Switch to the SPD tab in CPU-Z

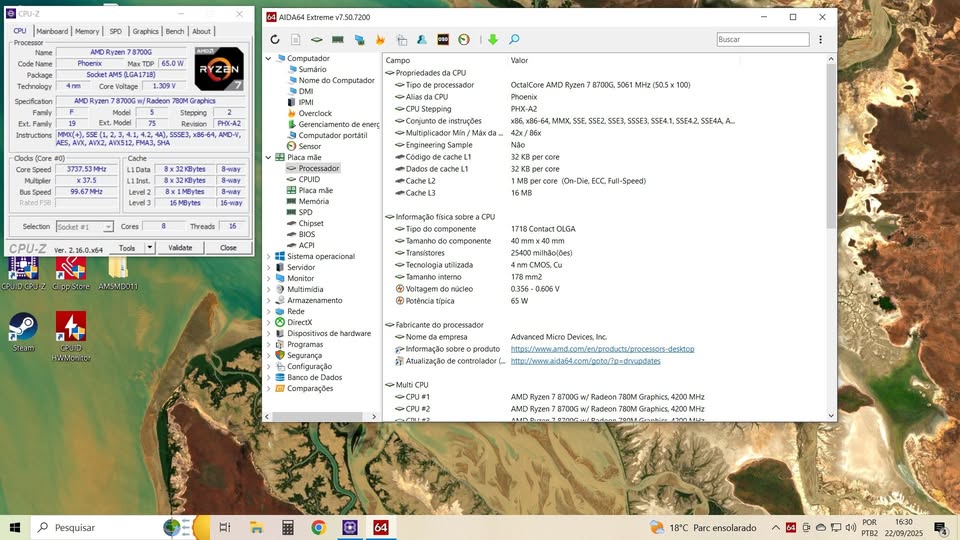point(116,31)
